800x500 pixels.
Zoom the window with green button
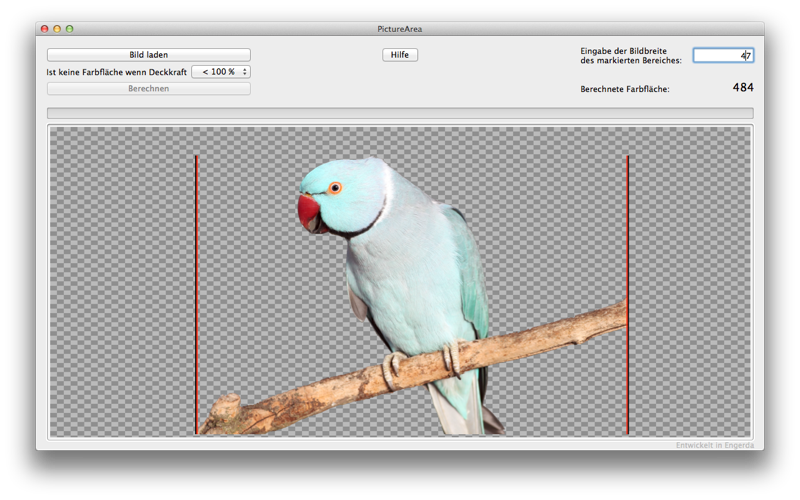click(x=69, y=29)
